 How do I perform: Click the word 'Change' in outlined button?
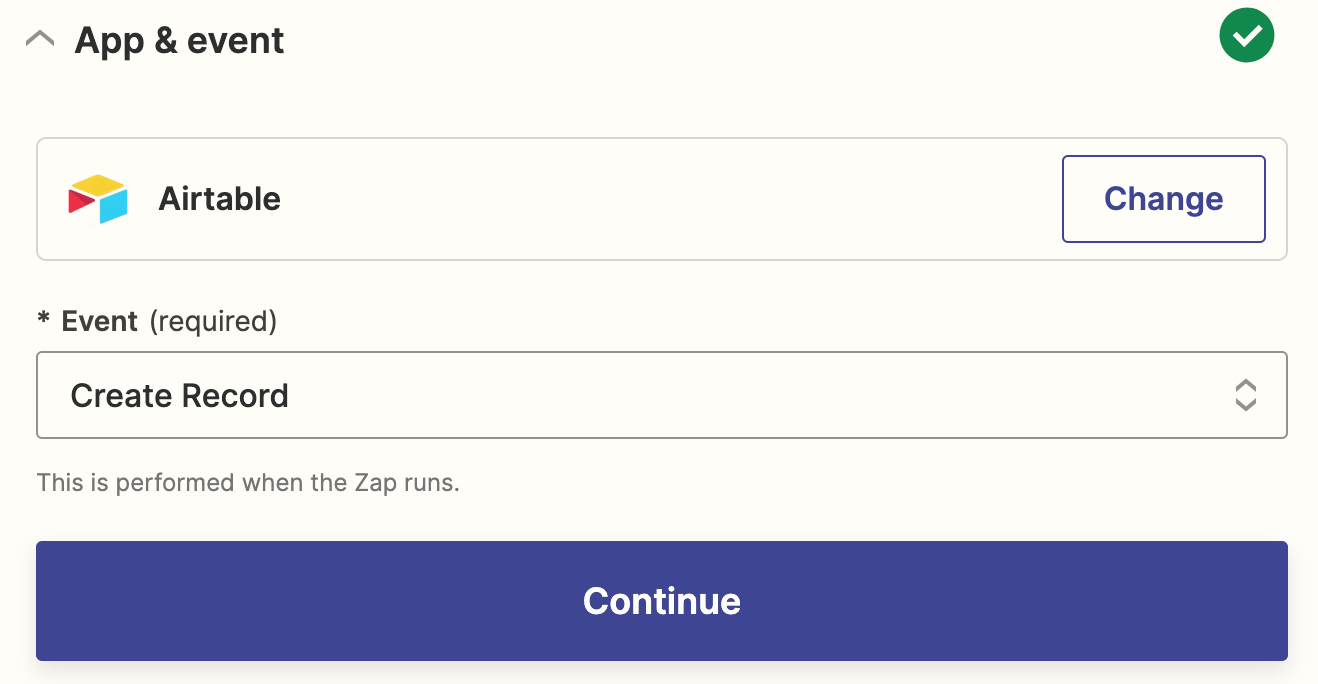coord(1163,199)
